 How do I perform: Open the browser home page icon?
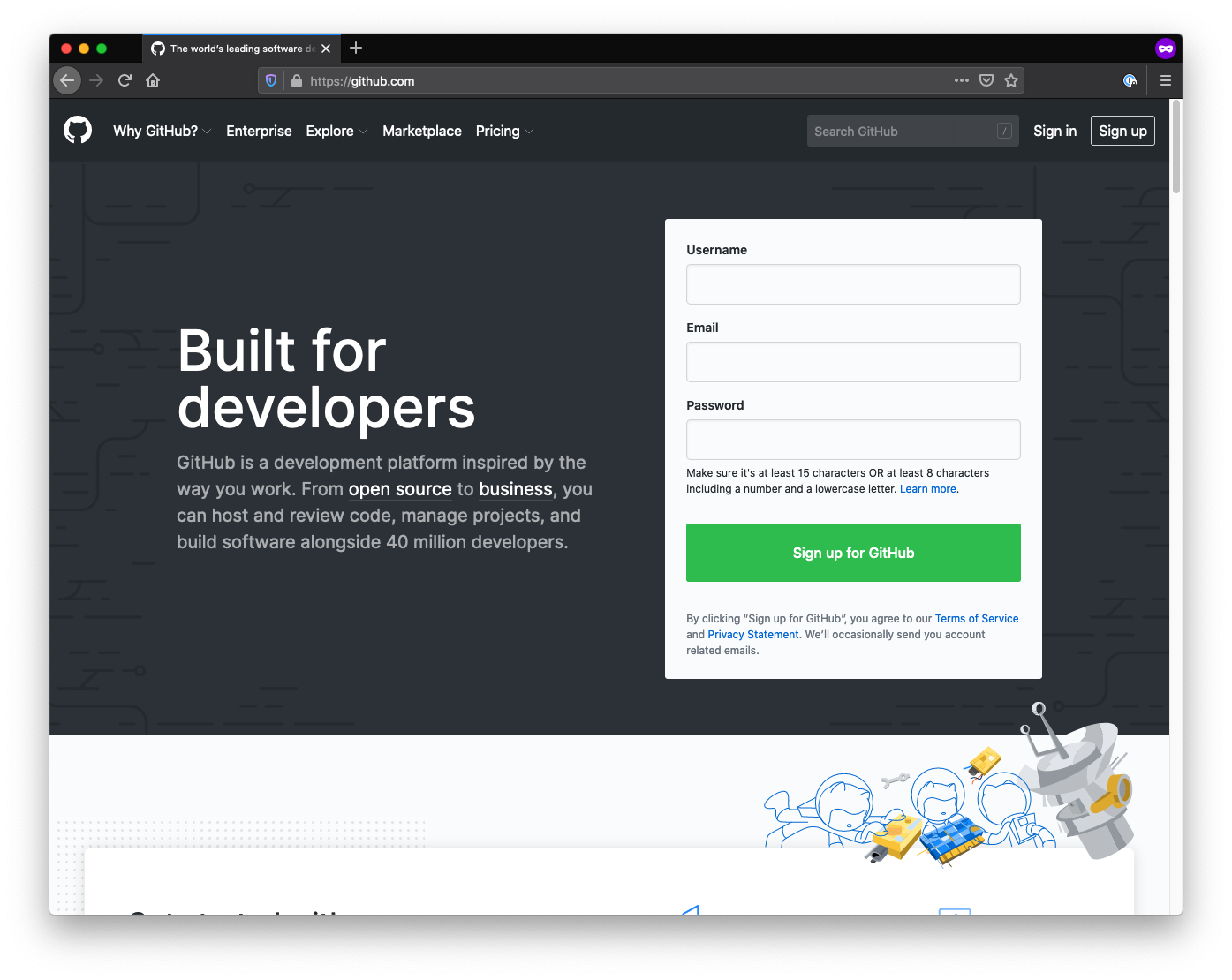[153, 80]
